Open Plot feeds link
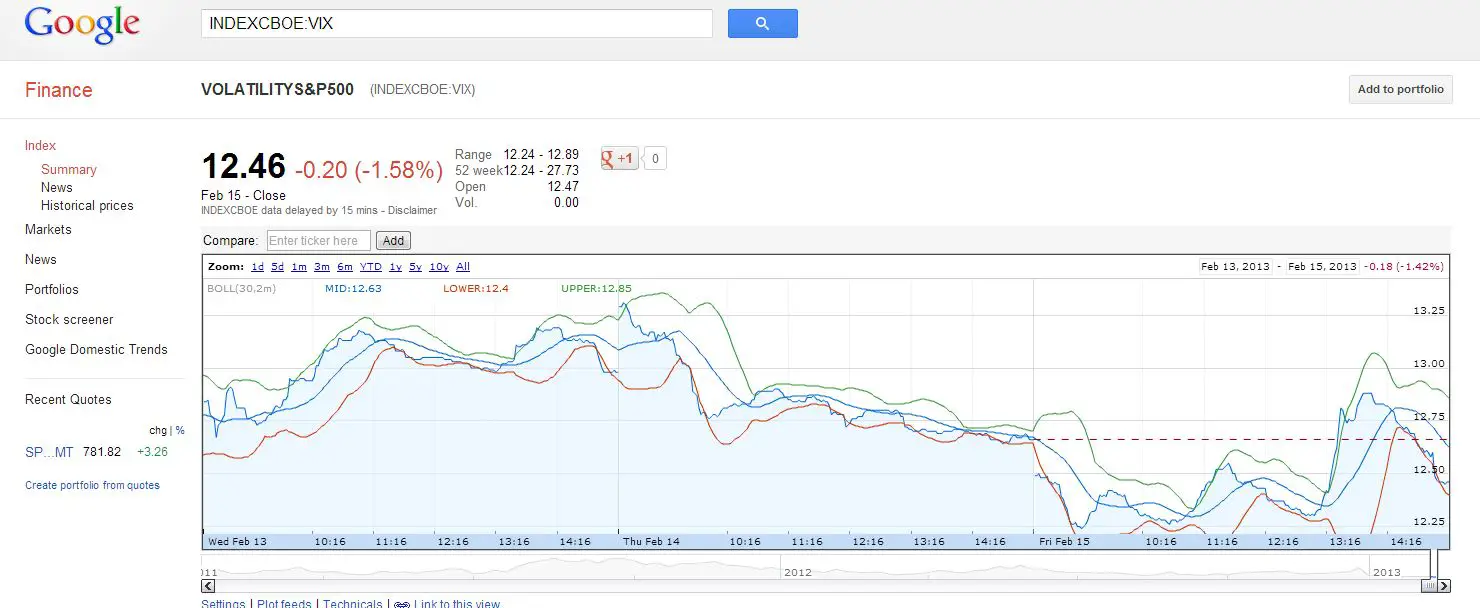The image size is (1480, 608). click(x=284, y=604)
